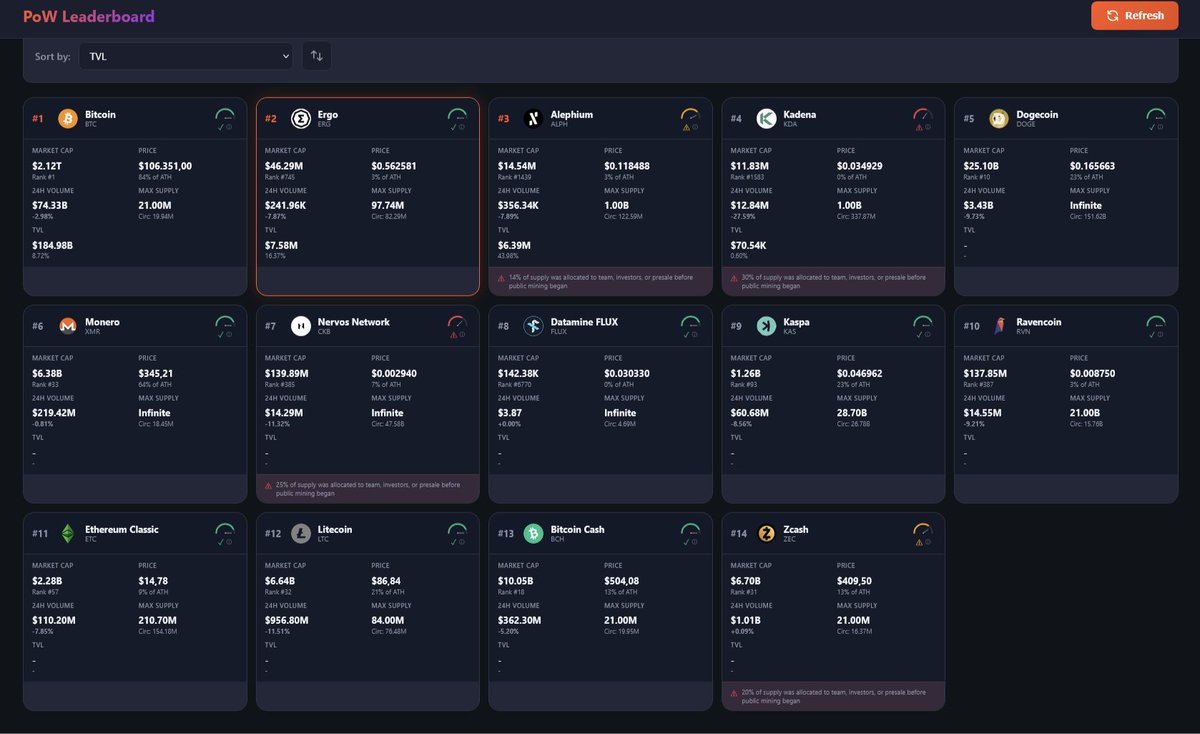Click Ergo TVL value $7.58M

(281, 245)
